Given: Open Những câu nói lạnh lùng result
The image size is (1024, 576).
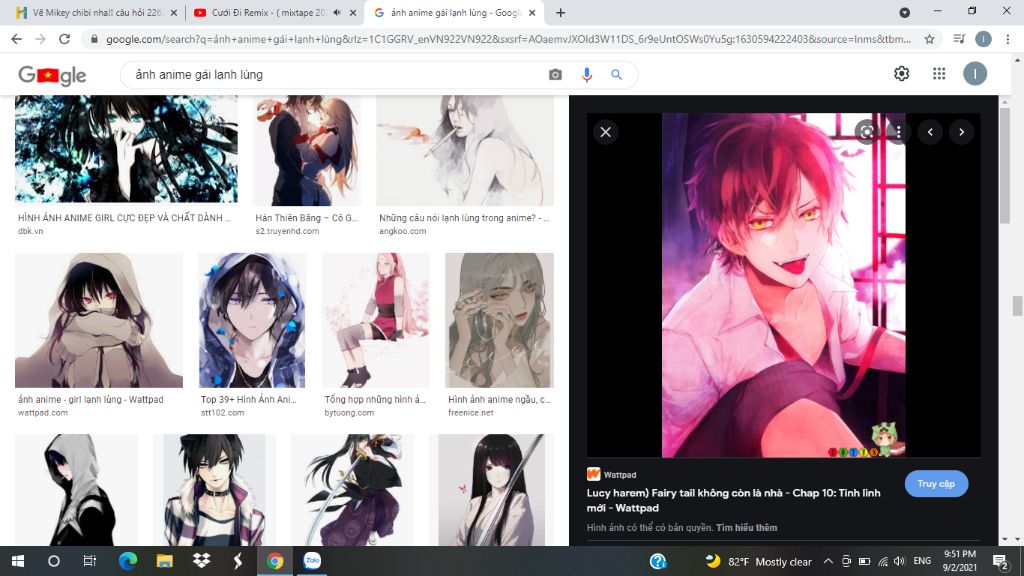Looking at the screenshot, I should pos(464,217).
